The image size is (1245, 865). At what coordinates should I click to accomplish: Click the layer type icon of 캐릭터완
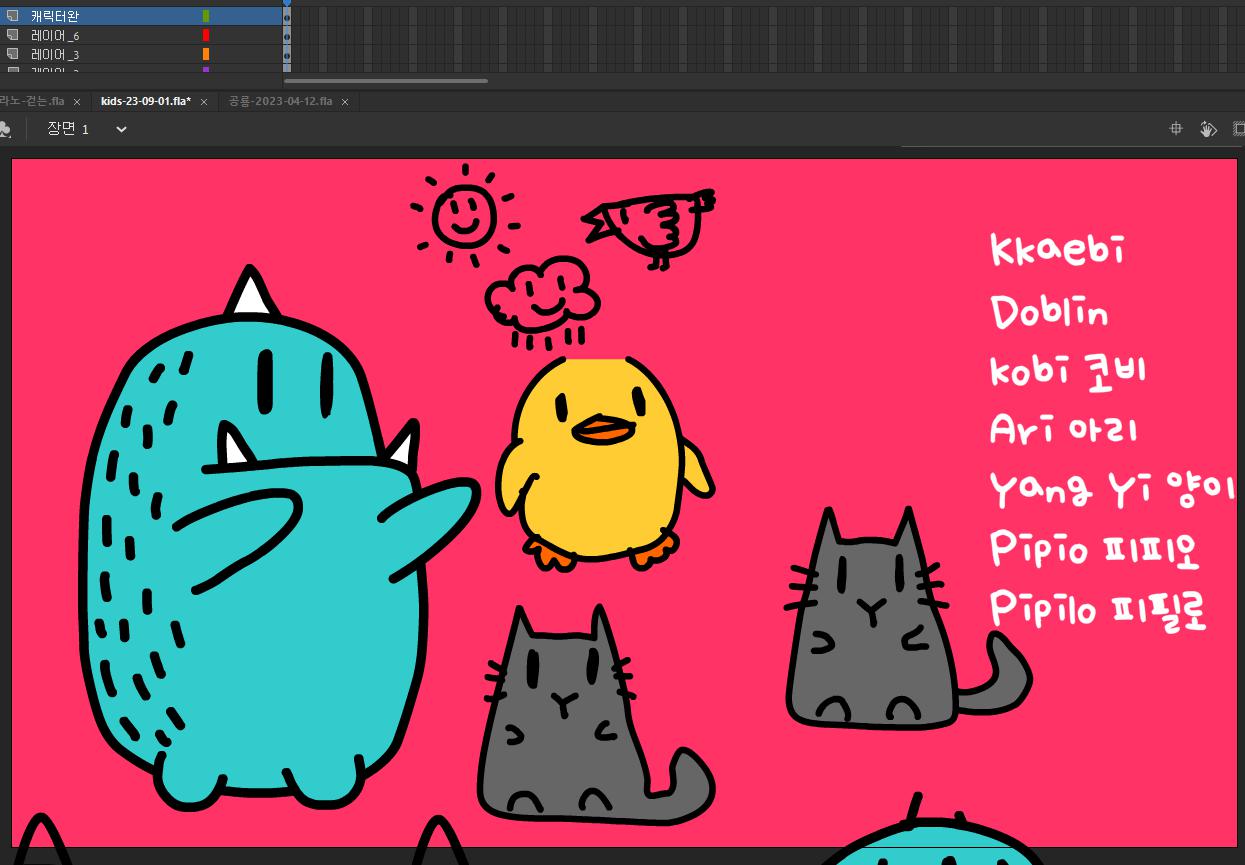13,16
